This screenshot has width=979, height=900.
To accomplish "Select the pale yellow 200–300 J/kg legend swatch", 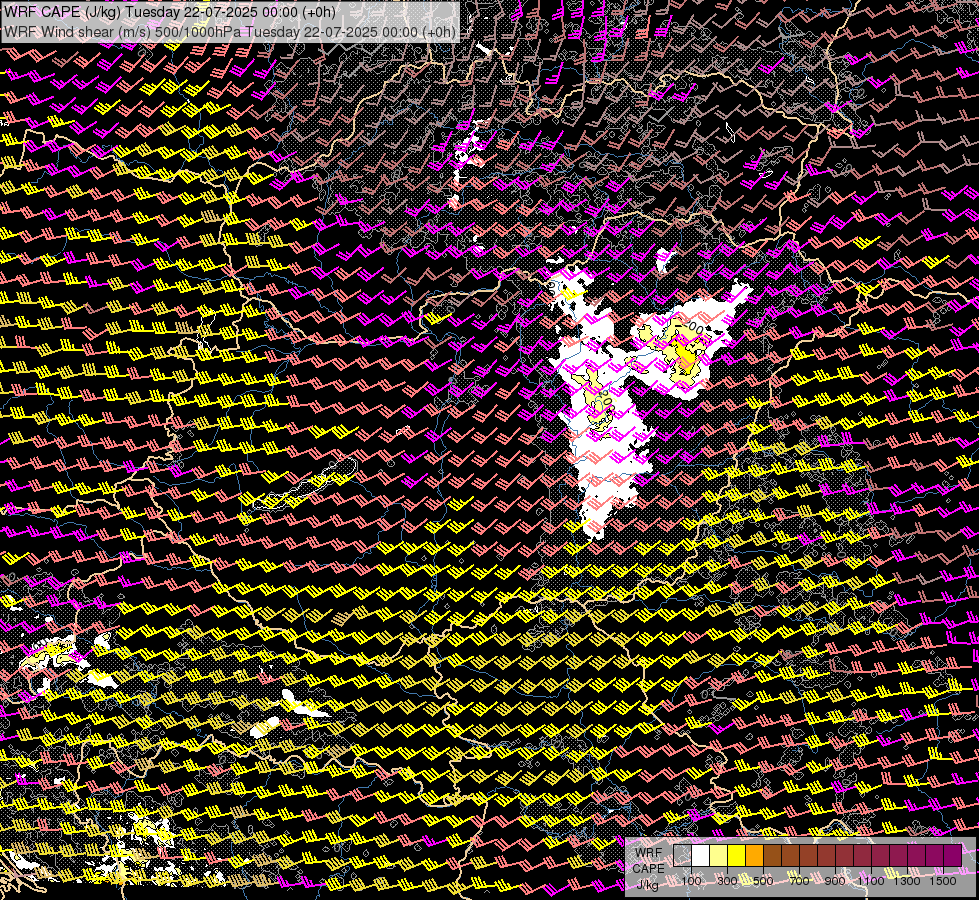I will click(719, 855).
